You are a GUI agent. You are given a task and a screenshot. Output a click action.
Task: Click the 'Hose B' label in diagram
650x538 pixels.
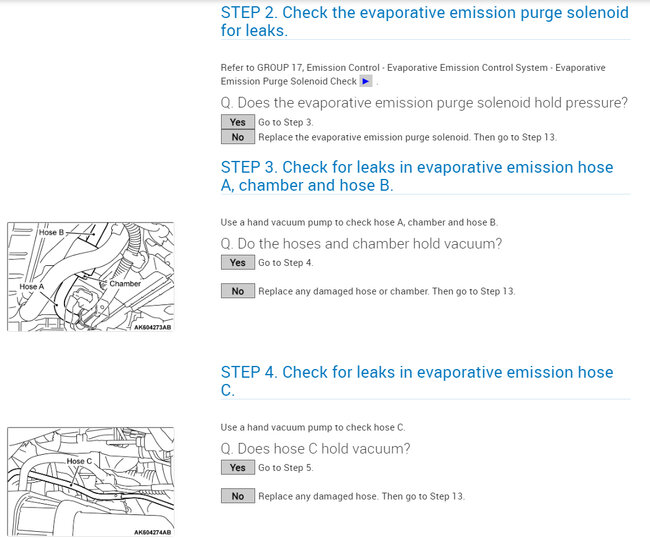(x=52, y=232)
